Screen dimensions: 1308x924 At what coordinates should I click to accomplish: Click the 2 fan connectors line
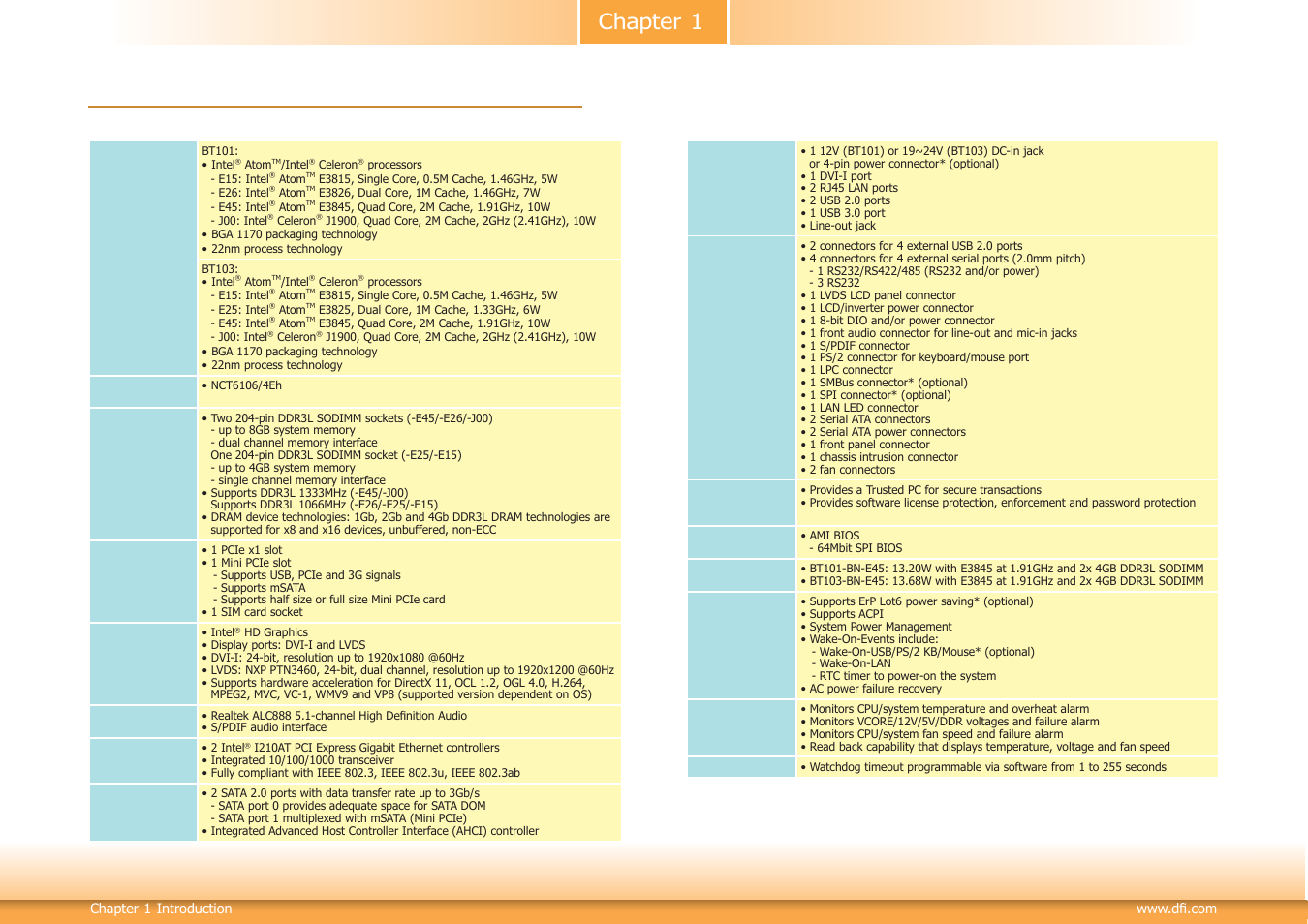(848, 470)
